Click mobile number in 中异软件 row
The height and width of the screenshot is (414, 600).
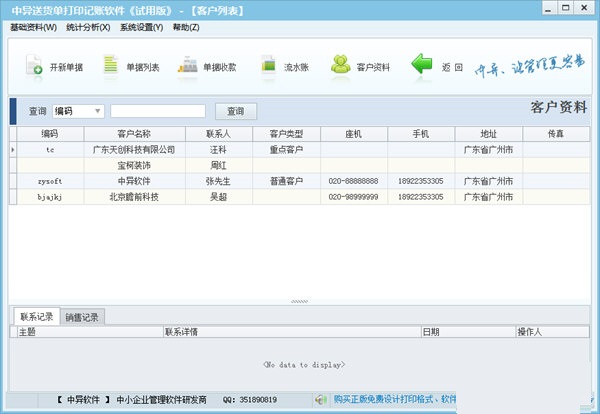click(x=421, y=181)
